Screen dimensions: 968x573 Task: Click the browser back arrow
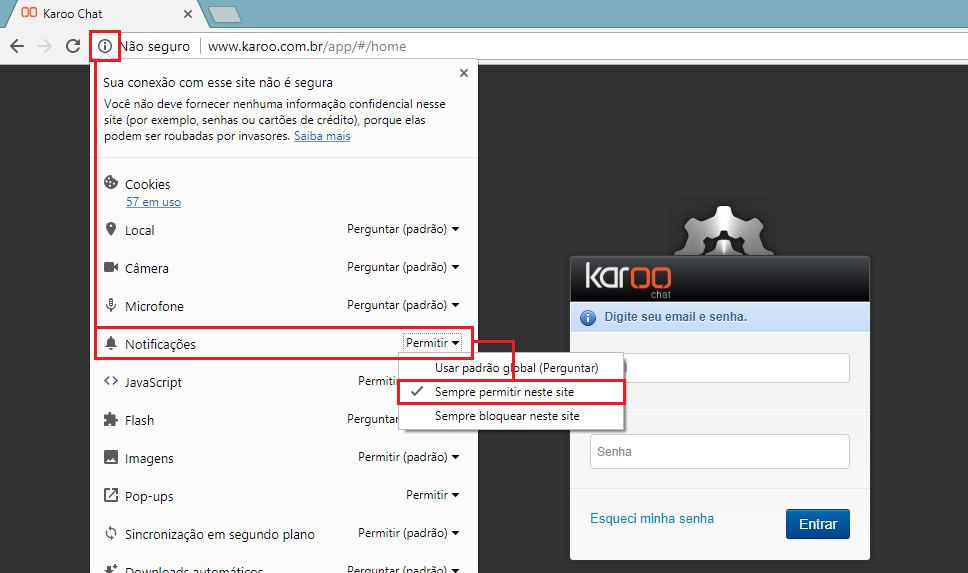[x=17, y=46]
